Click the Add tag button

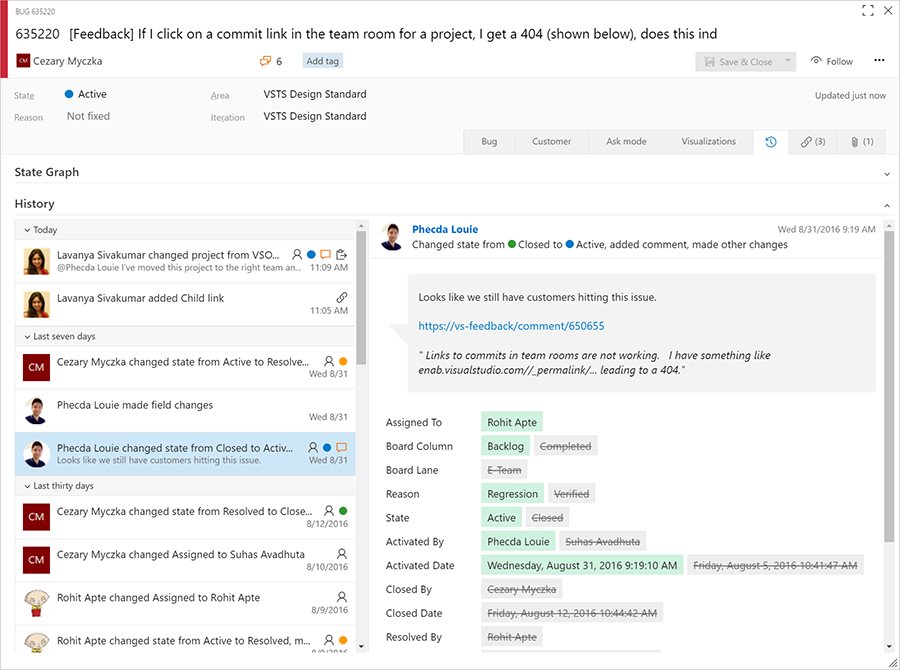pyautogui.click(x=323, y=61)
